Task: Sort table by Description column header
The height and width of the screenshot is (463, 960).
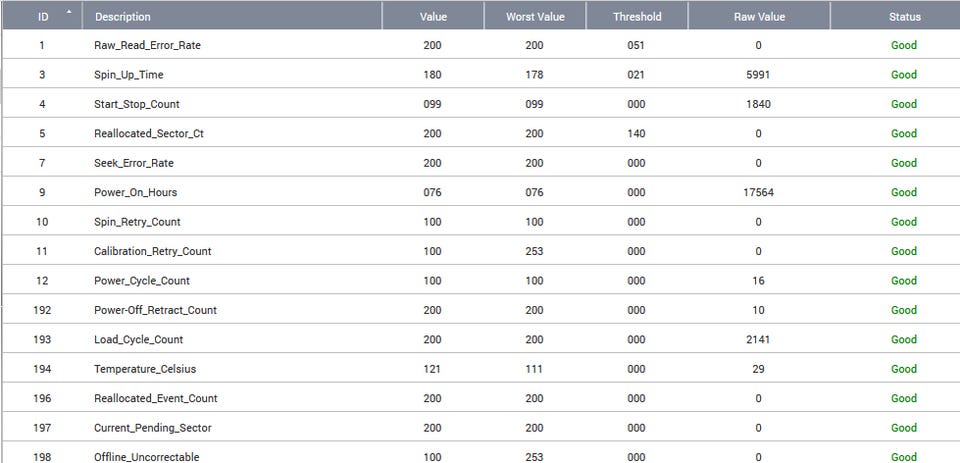Action: (122, 16)
